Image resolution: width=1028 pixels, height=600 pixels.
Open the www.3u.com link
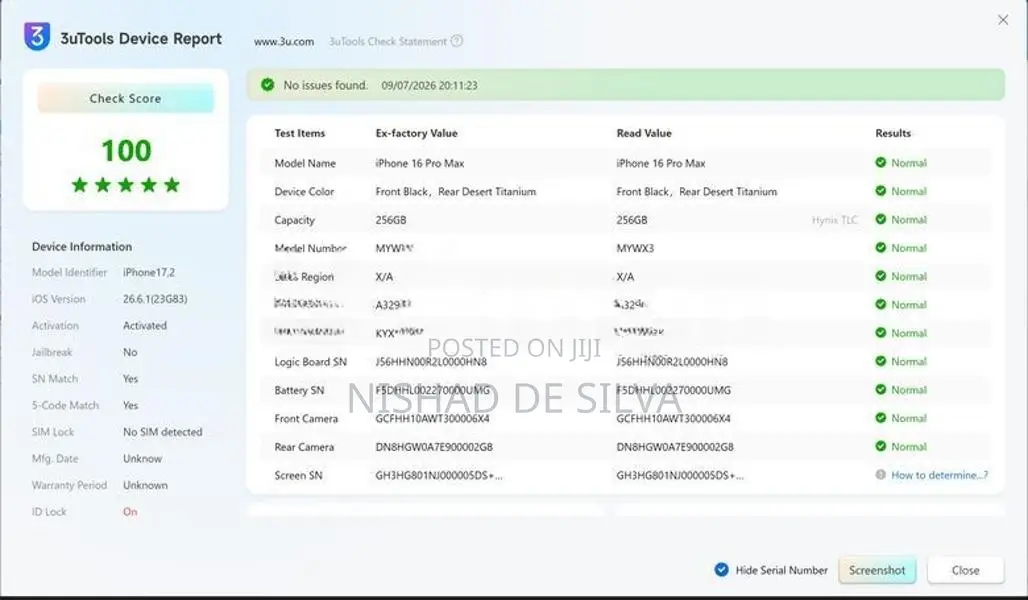click(x=284, y=41)
